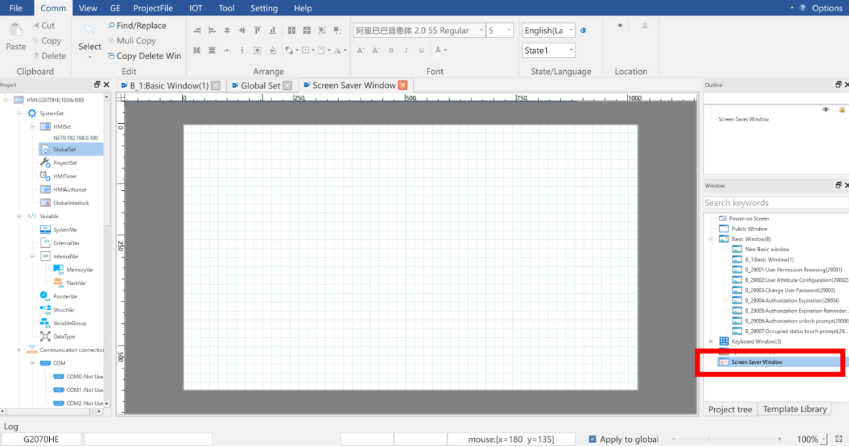Click the Copy Delete Win button
Viewport: 849px width, 447px height.
pos(144,56)
